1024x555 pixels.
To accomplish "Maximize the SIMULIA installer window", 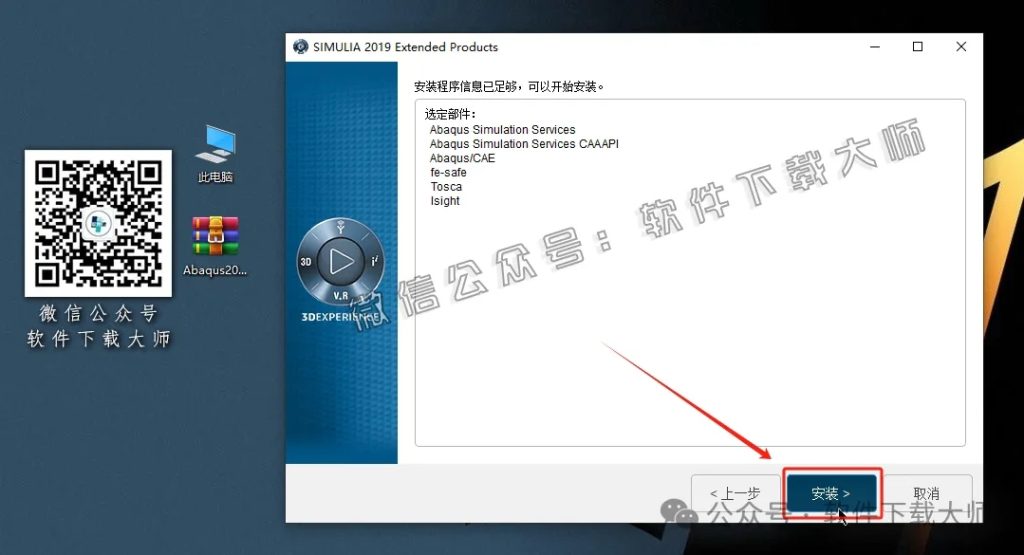I will [918, 47].
